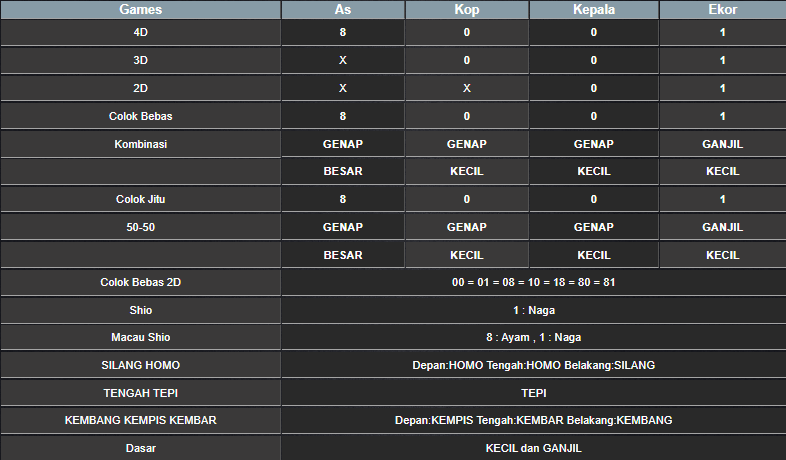
Task: Select the 4D row label
Action: pyautogui.click(x=140, y=33)
